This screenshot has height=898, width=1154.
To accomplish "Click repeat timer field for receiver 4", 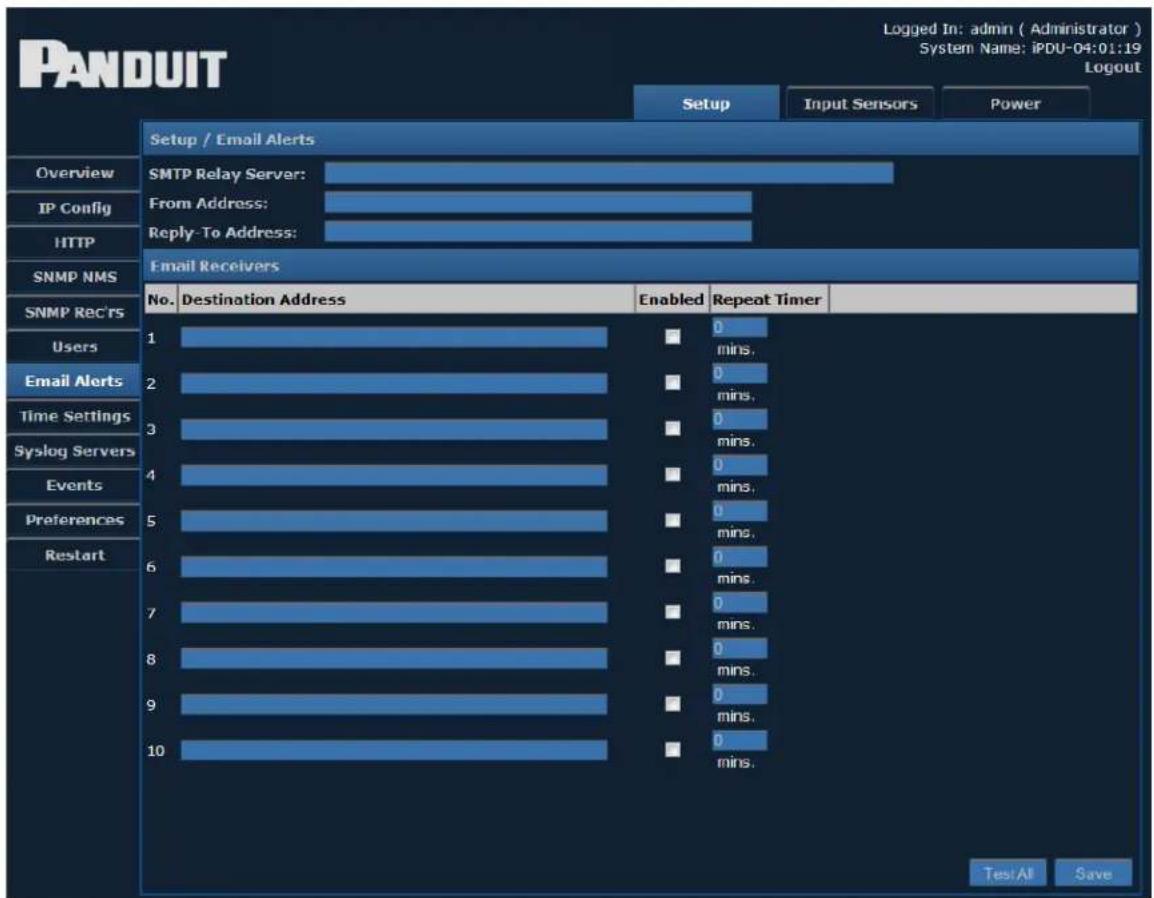I will coord(740,464).
